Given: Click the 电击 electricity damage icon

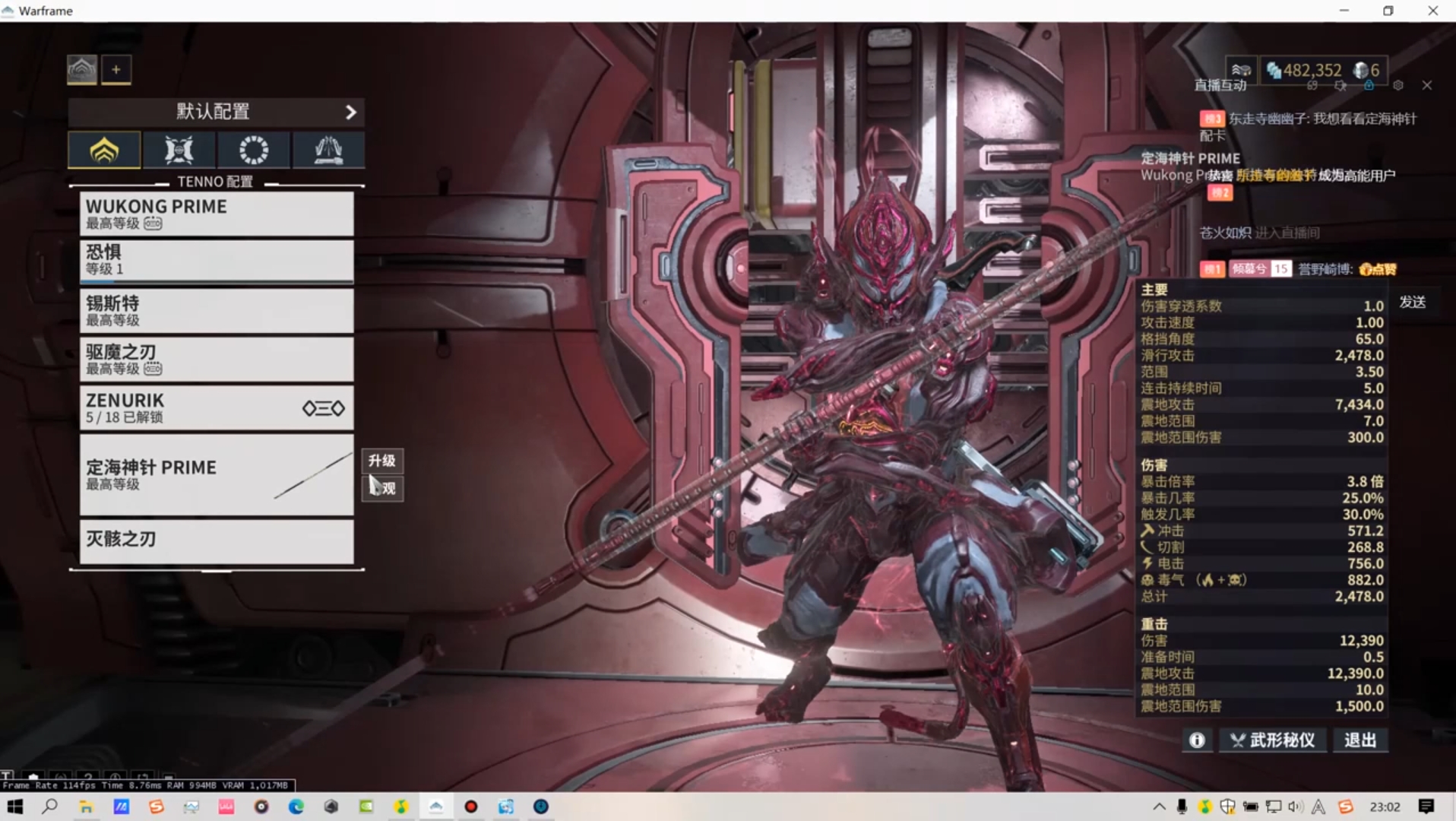Looking at the screenshot, I should click(1147, 563).
